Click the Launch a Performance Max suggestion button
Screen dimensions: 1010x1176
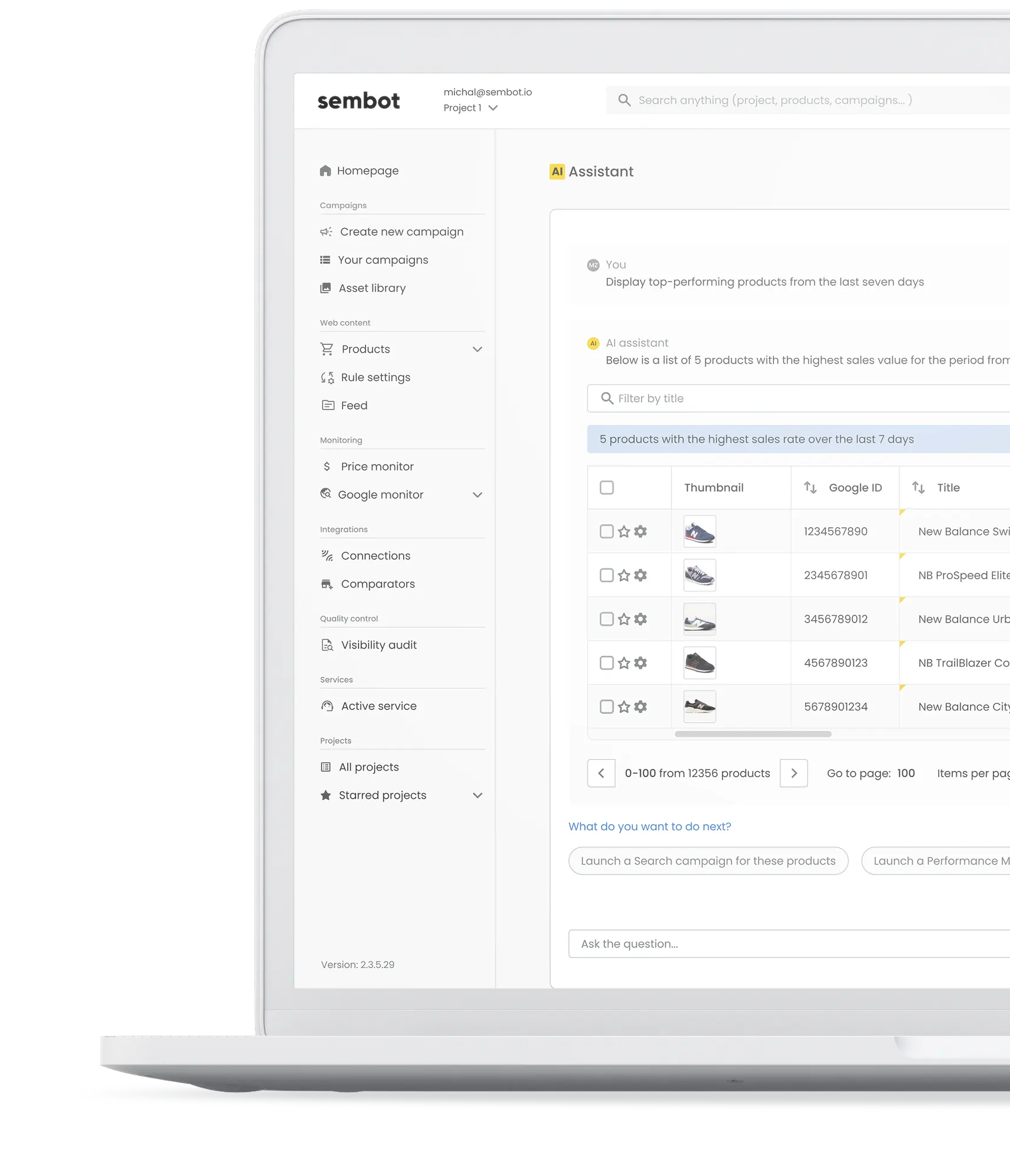(x=936, y=861)
